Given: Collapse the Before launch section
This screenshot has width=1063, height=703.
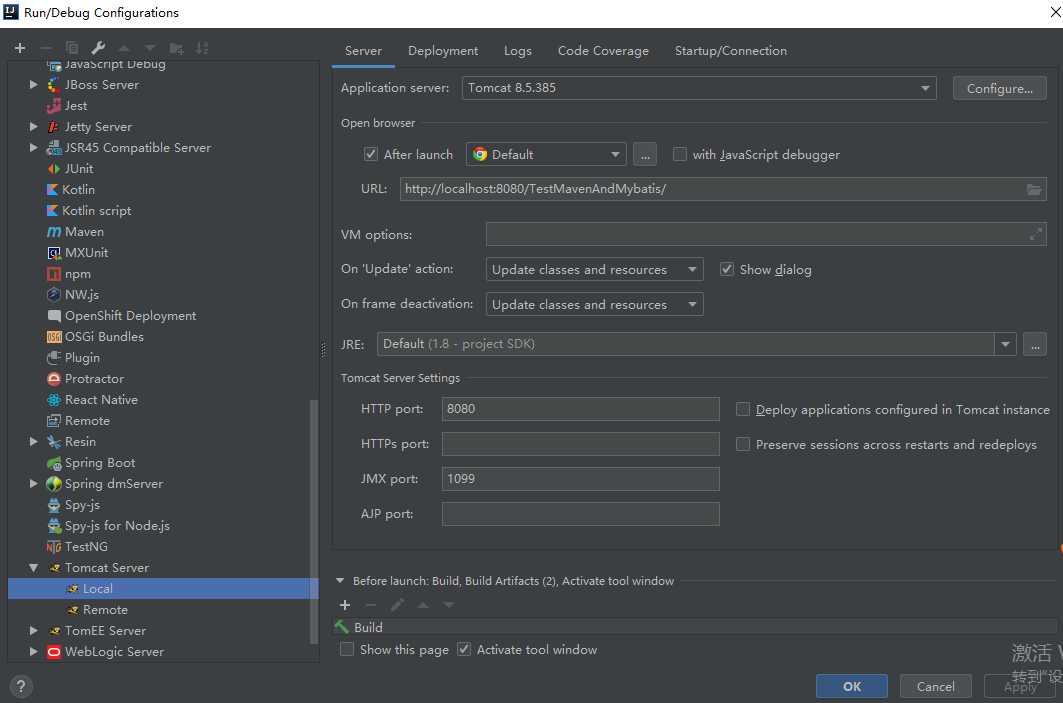Looking at the screenshot, I should pyautogui.click(x=340, y=581).
